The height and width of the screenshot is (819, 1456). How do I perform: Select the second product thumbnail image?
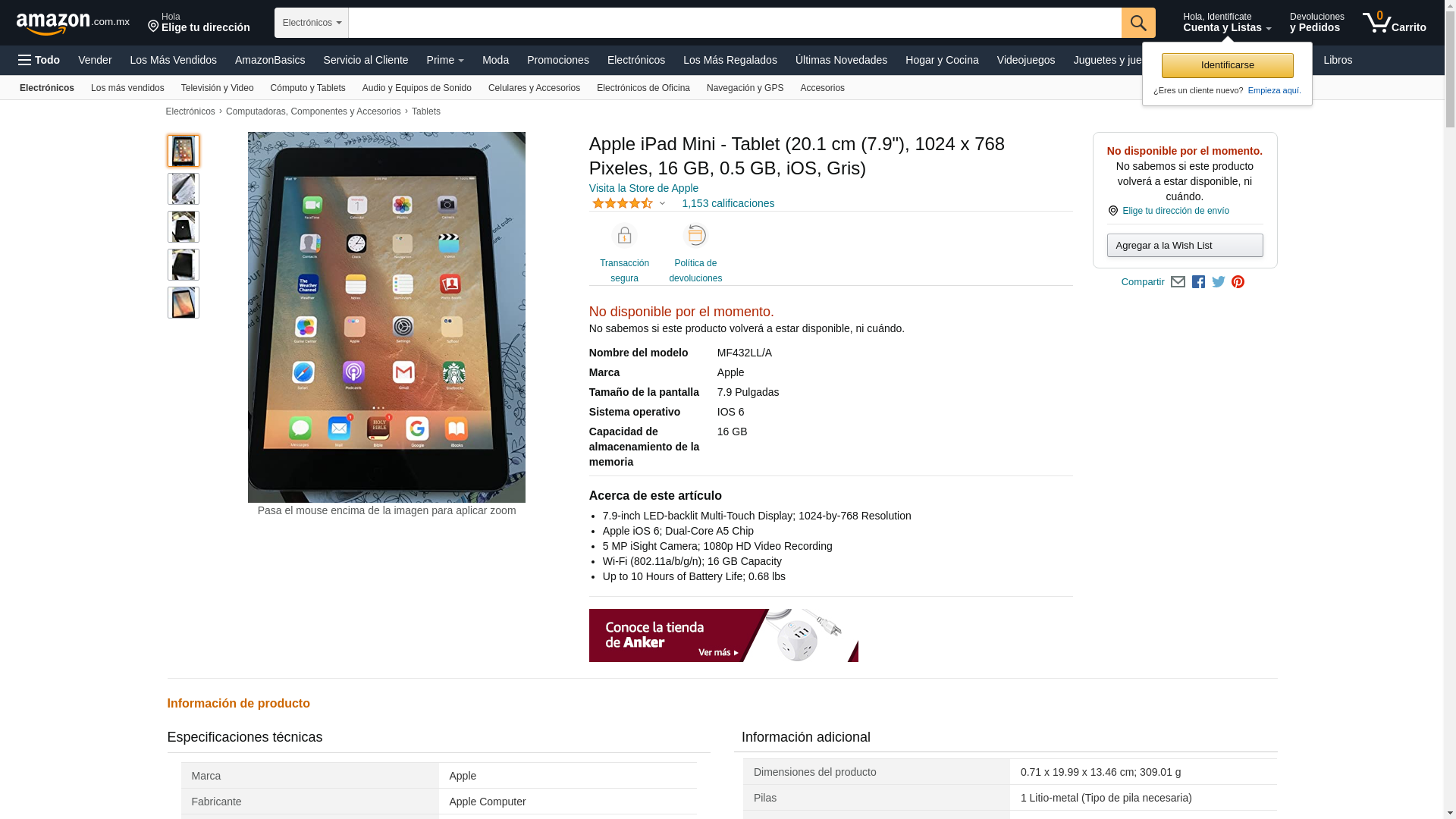184,189
